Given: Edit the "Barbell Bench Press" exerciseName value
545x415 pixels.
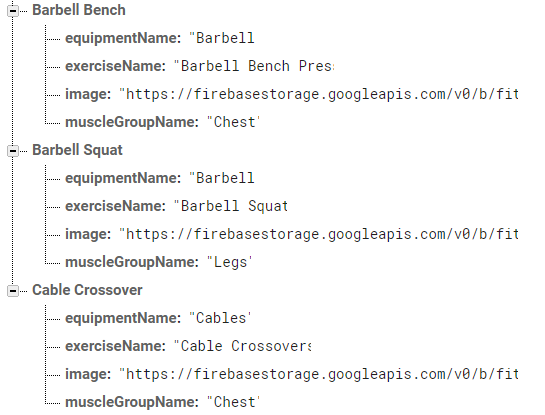Looking at the screenshot, I should click(254, 66).
